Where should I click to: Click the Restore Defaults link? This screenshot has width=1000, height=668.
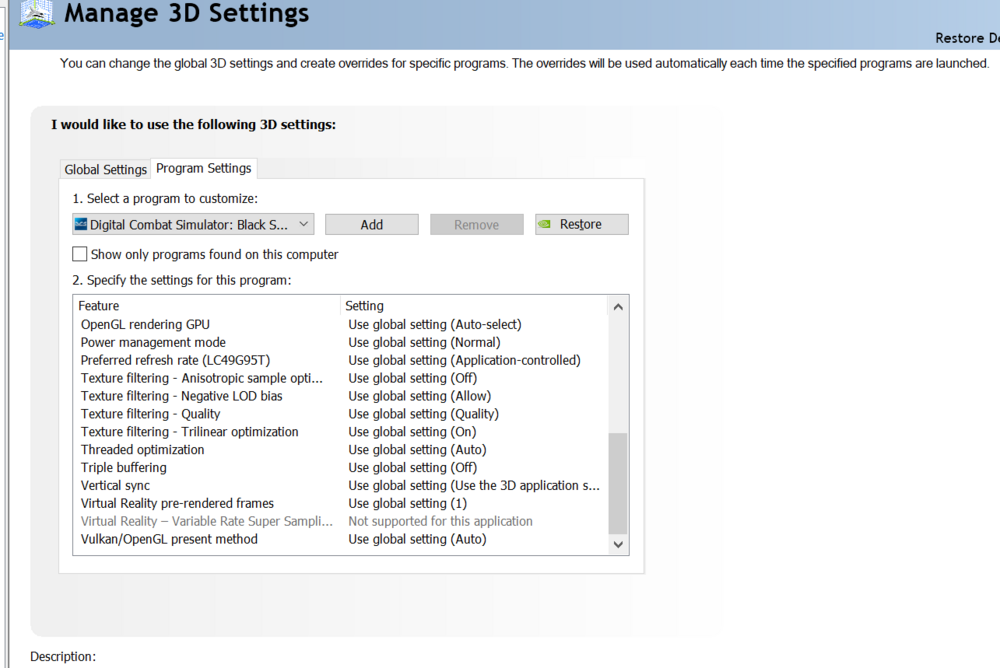point(967,38)
